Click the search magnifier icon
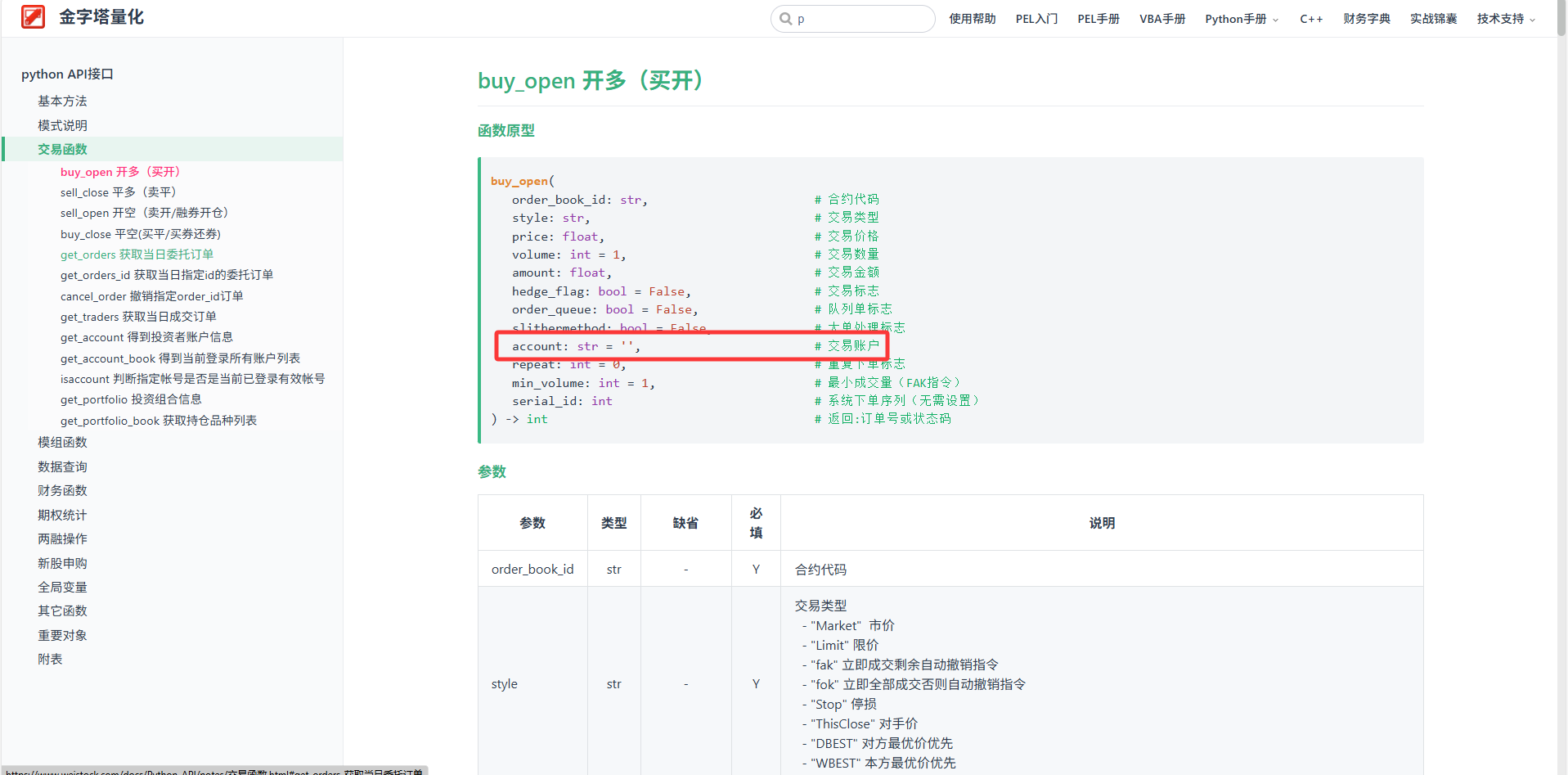Image resolution: width=1568 pixels, height=775 pixels. 785,19
